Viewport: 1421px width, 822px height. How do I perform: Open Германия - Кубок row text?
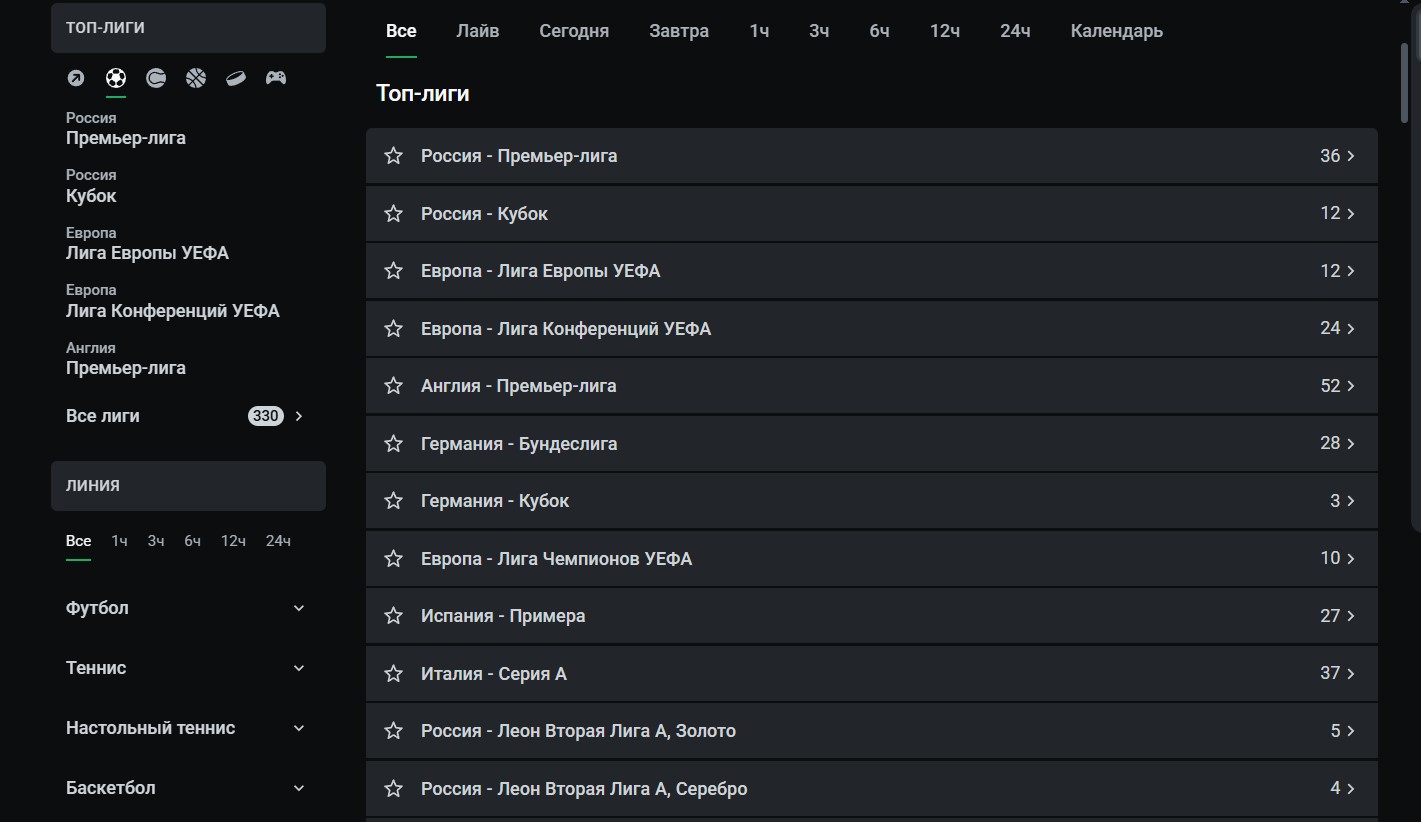click(x=495, y=501)
